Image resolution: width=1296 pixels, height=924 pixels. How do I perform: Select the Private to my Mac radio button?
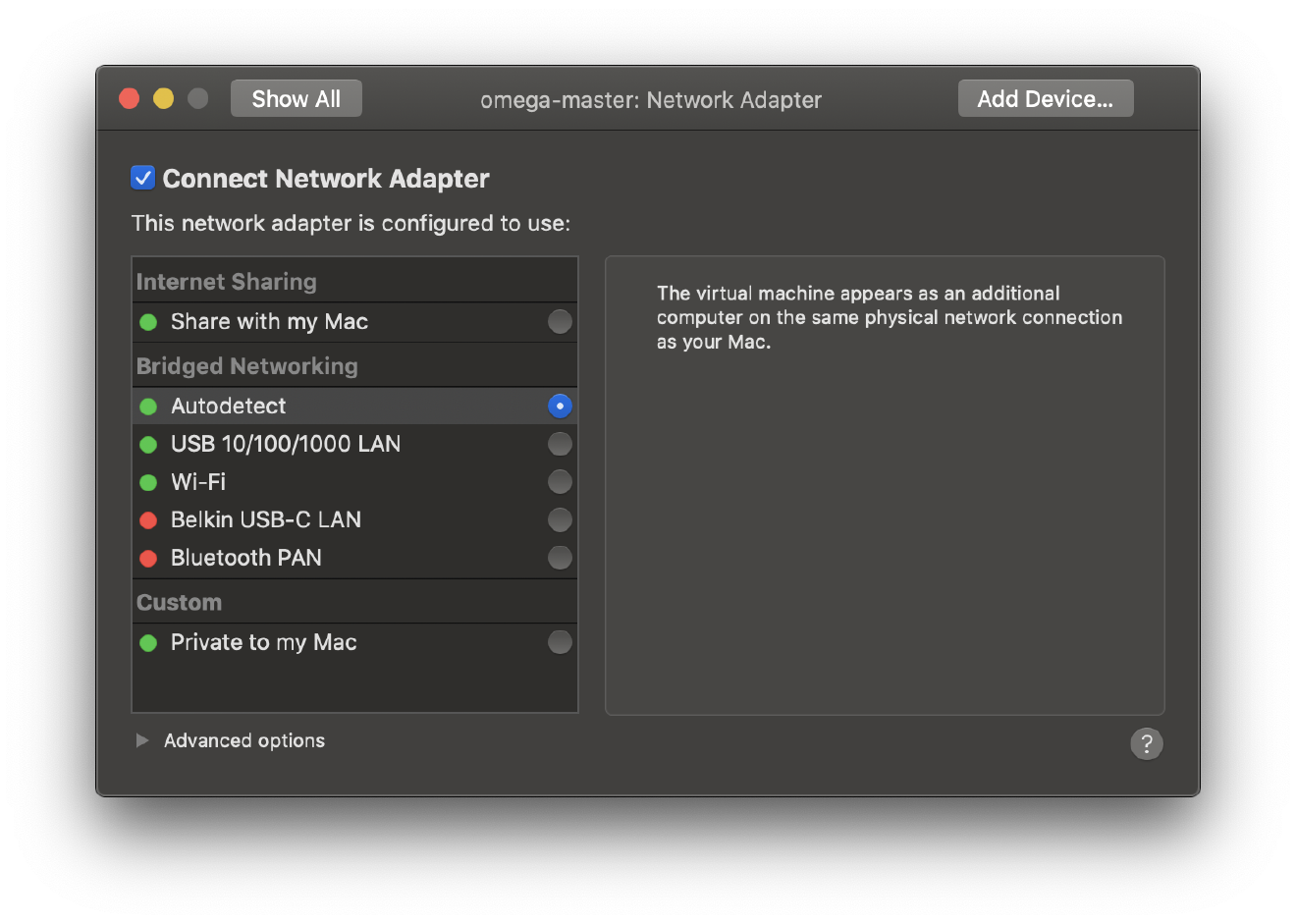pyautogui.click(x=560, y=642)
